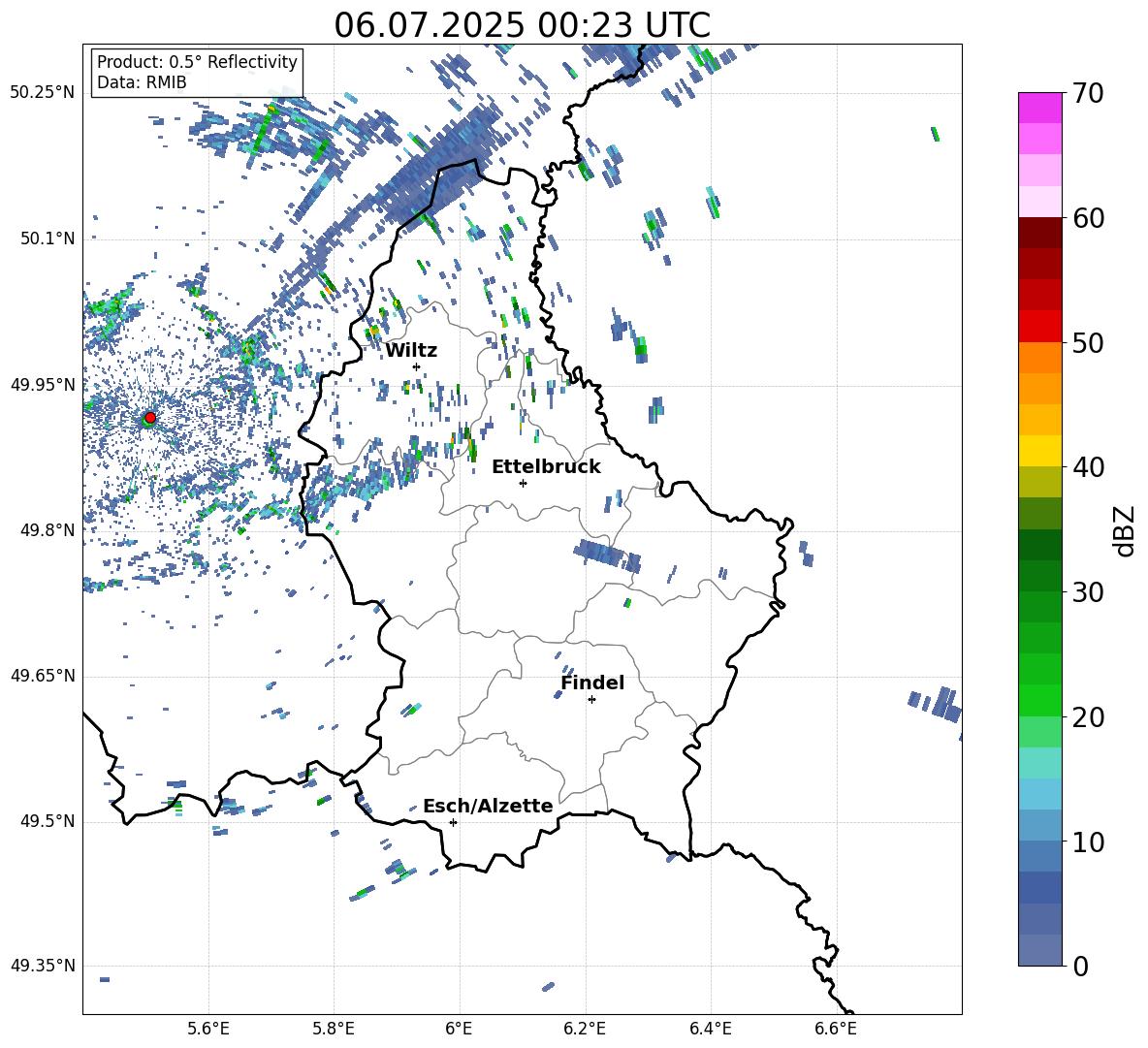Click the 49.5°N latitude label
Screen dimensions: 1148x1048
coord(48,821)
